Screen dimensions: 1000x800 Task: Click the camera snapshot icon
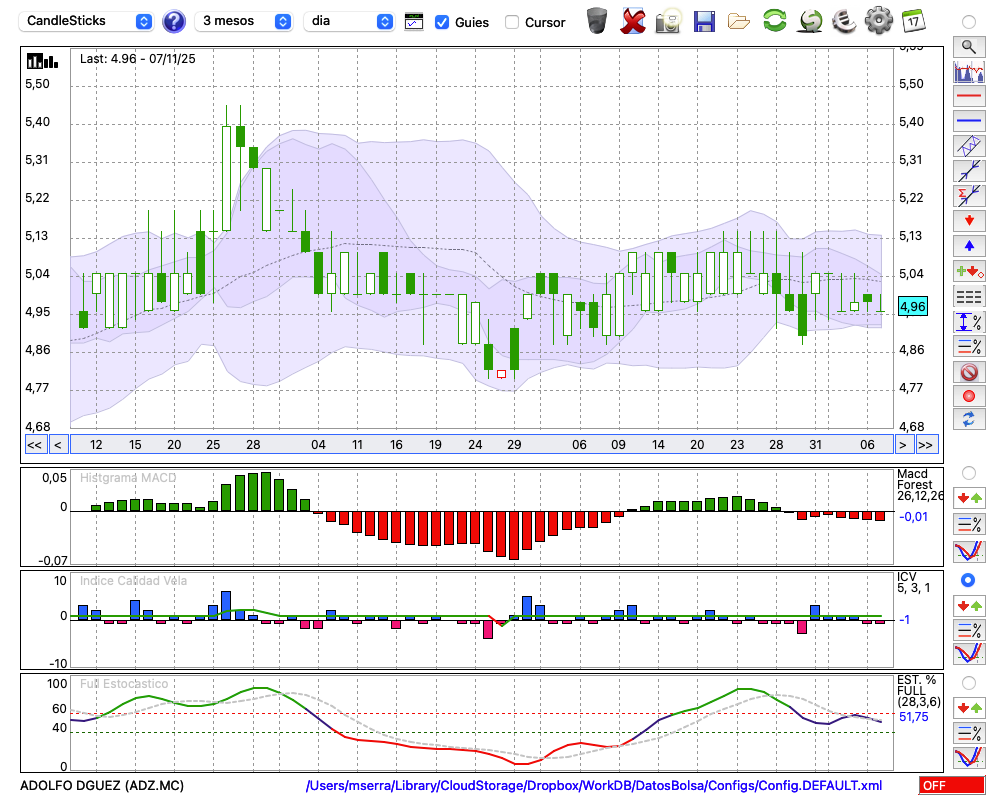pyautogui.click(x=667, y=20)
